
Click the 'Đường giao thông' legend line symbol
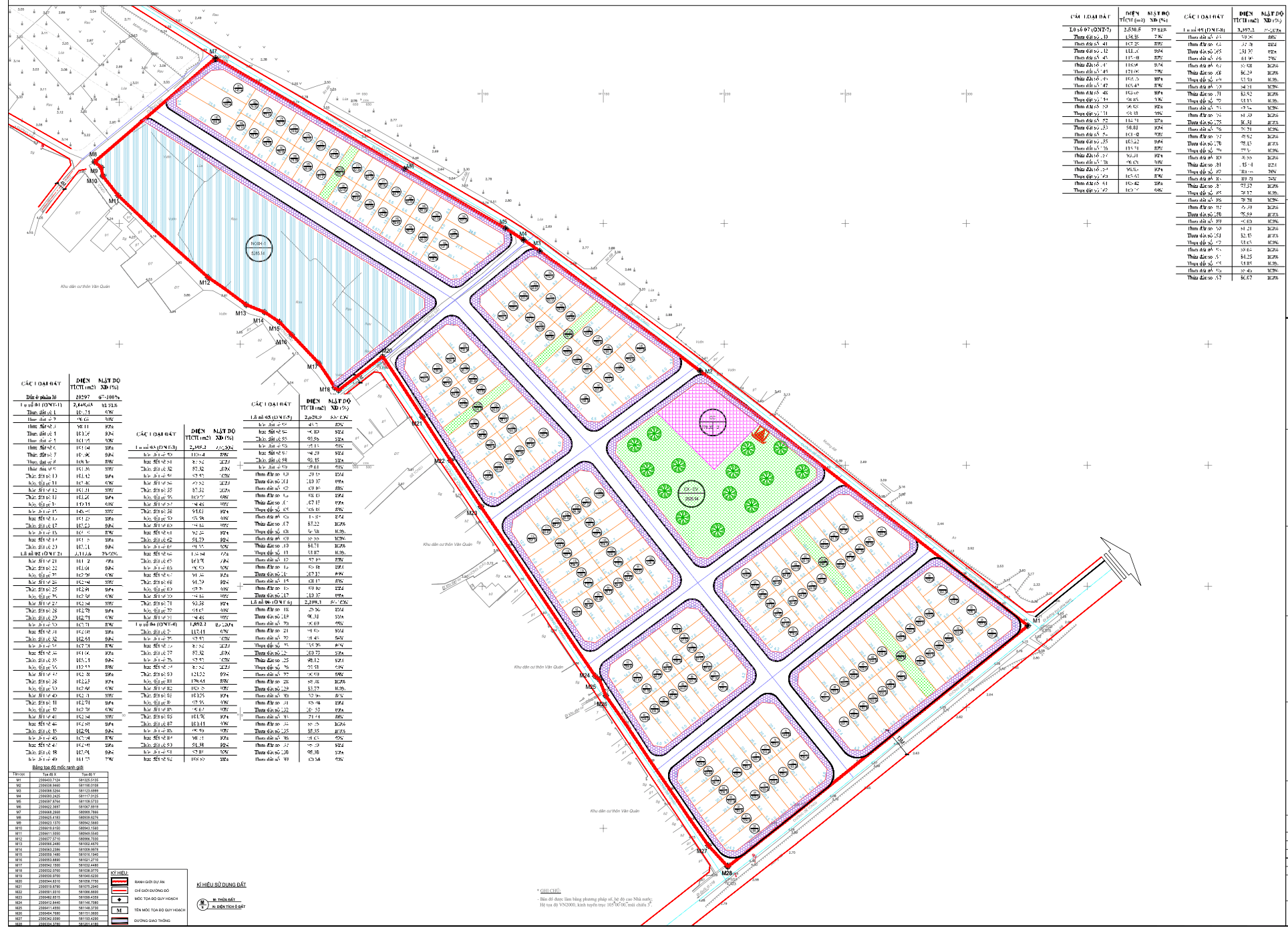120,921
